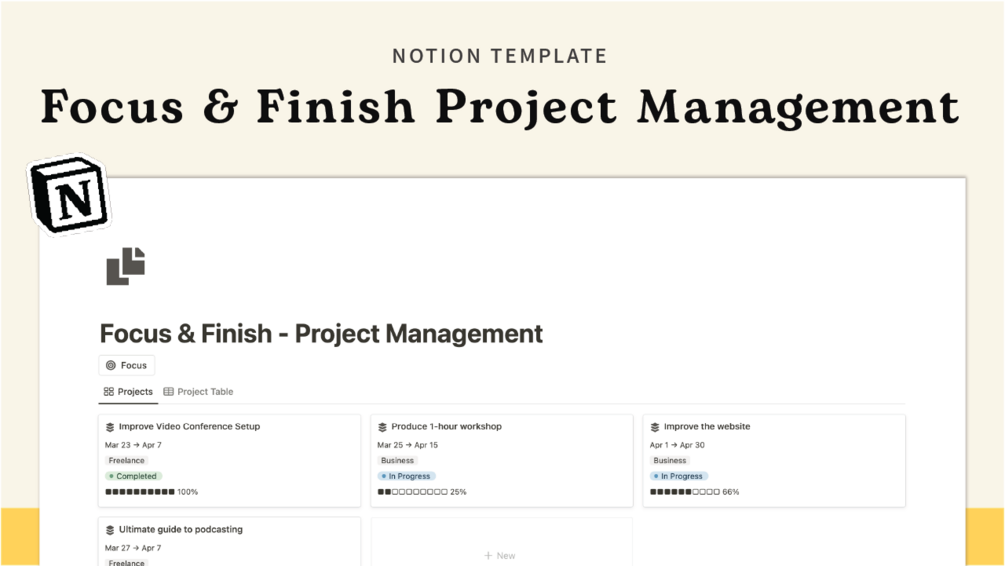Click stack icon on Improve the website

(655, 427)
